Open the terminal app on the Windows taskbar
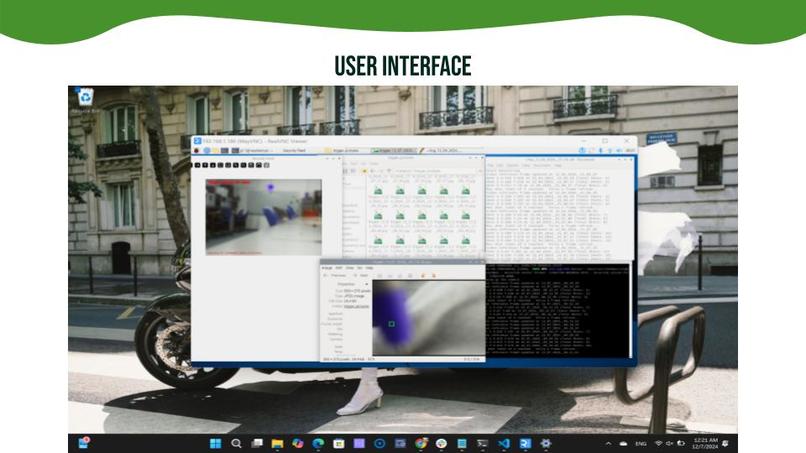 (x=482, y=443)
